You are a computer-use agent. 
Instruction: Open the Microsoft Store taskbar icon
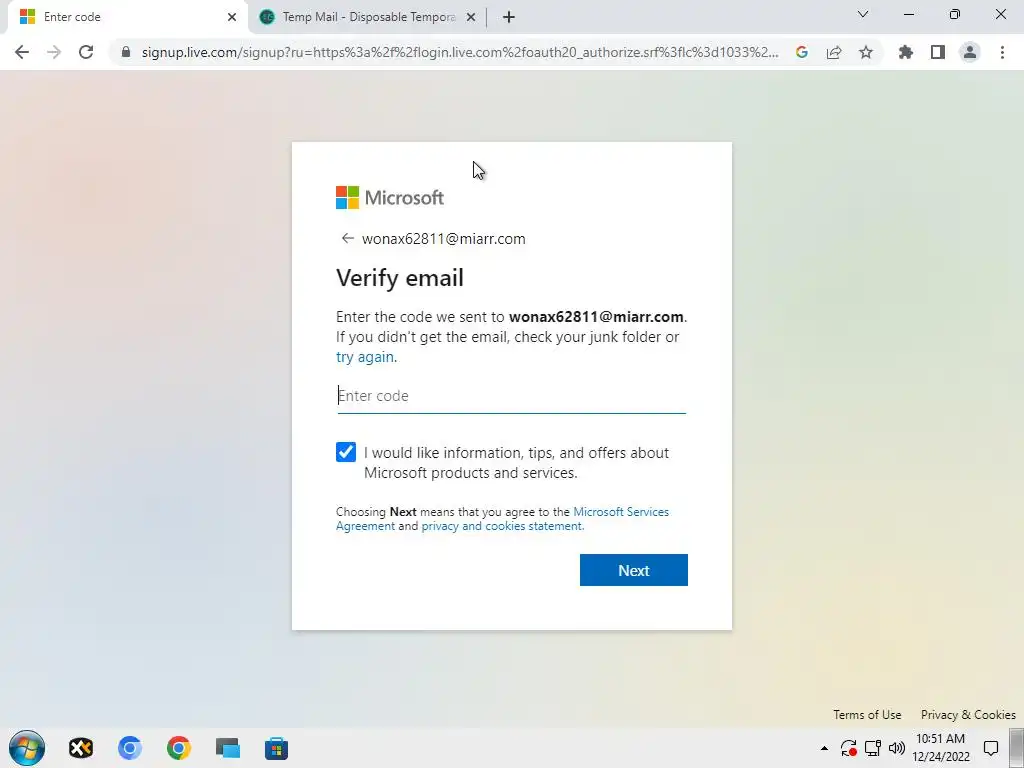pos(276,748)
